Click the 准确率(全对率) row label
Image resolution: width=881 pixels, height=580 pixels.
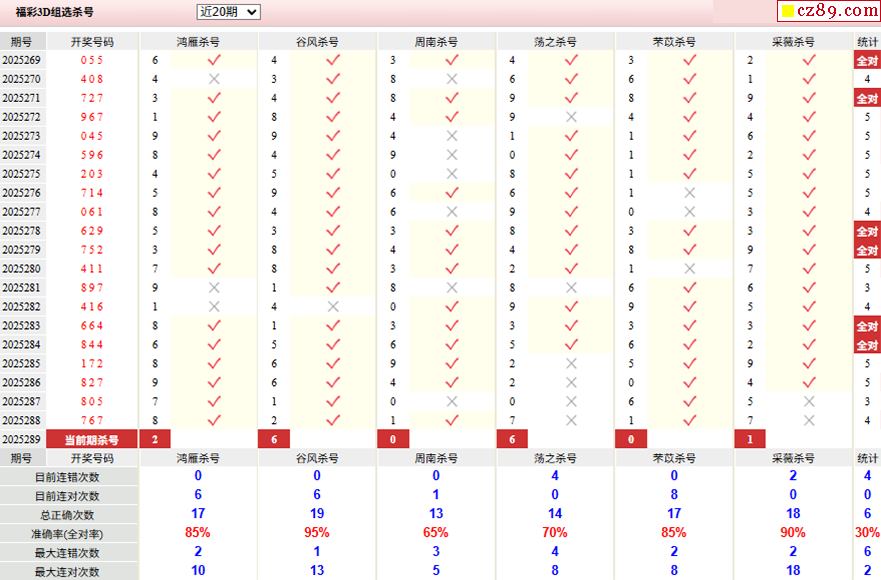68,534
